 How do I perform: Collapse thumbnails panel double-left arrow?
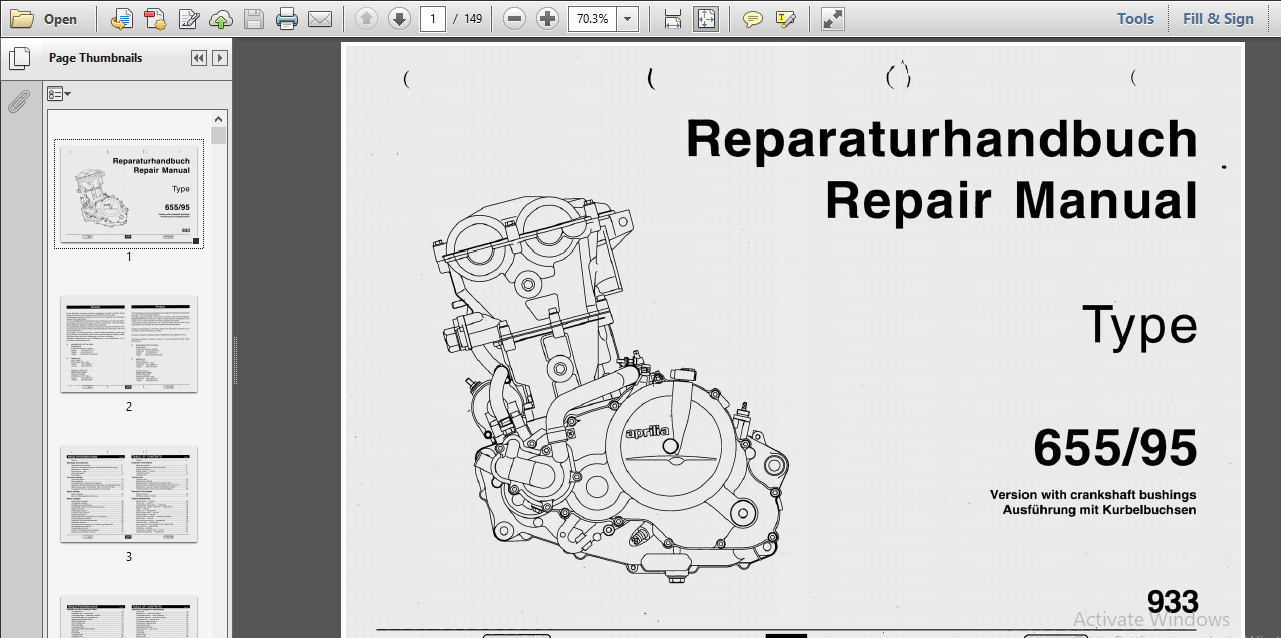(199, 58)
